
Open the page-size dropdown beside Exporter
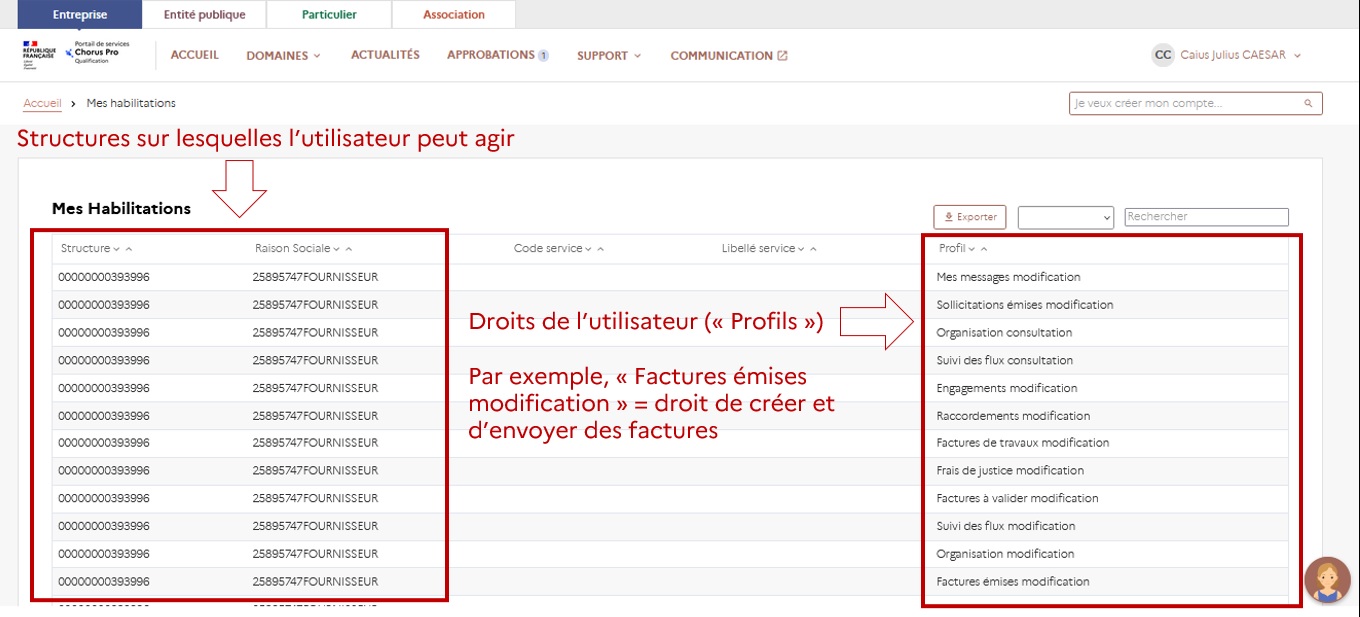(1065, 216)
